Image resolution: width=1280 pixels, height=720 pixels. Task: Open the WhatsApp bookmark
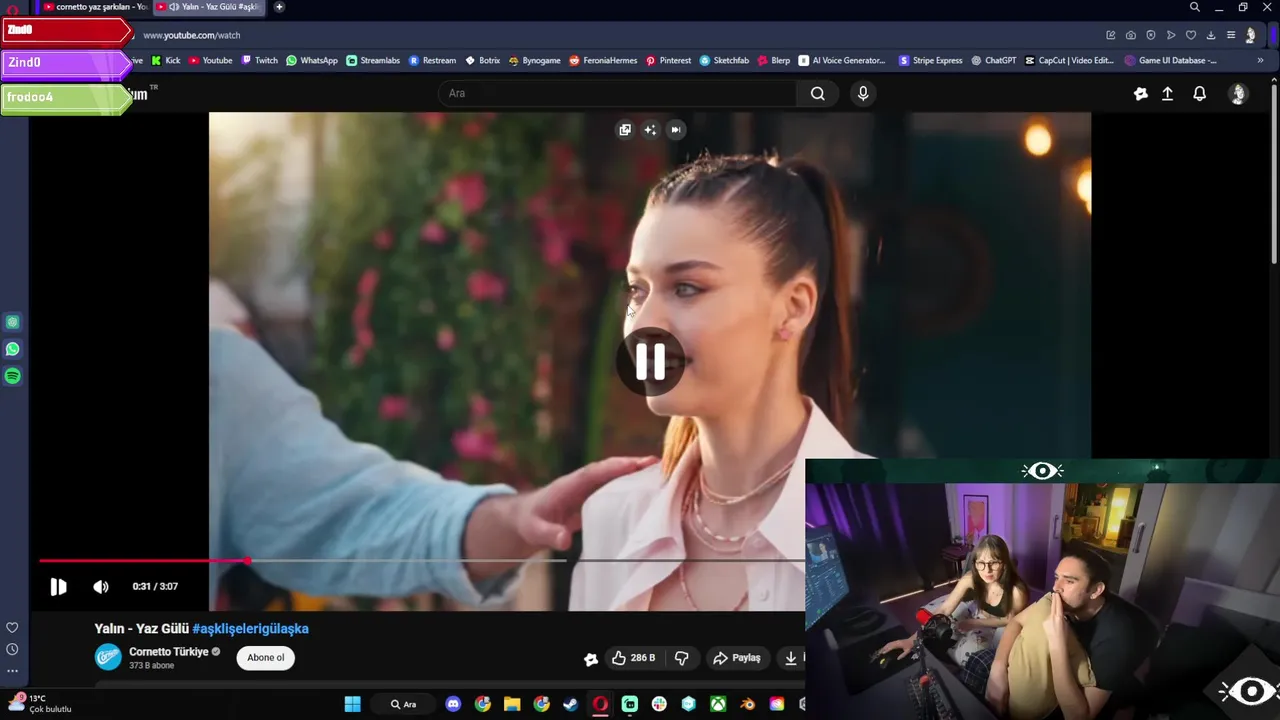312,60
